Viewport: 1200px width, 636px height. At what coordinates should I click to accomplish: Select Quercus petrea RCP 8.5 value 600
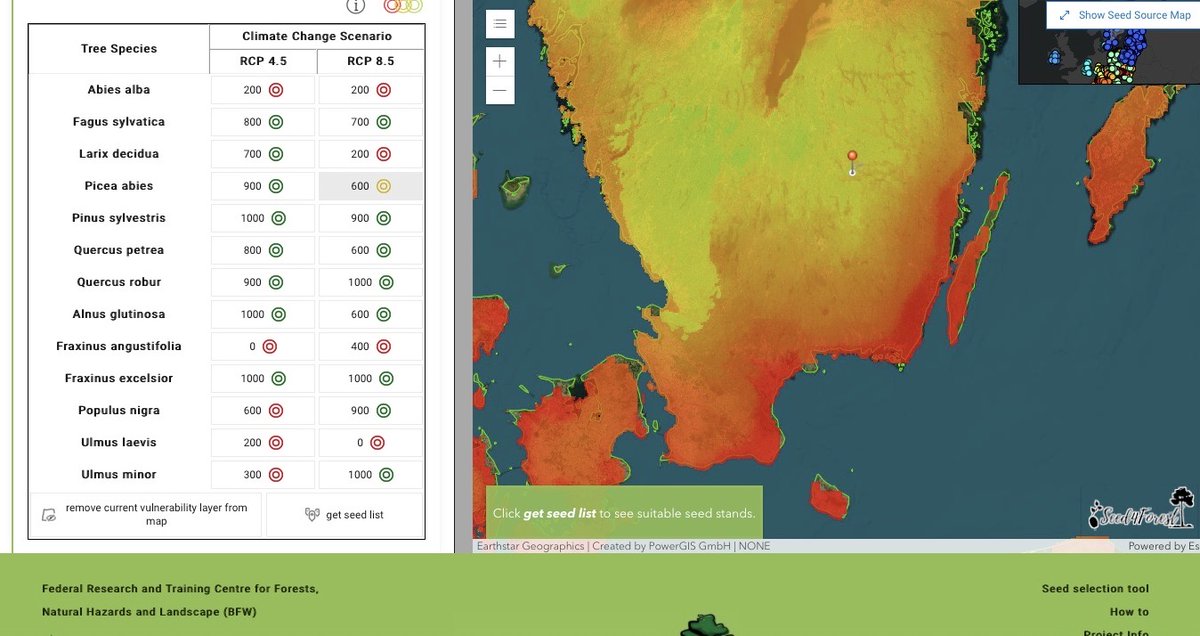(371, 250)
